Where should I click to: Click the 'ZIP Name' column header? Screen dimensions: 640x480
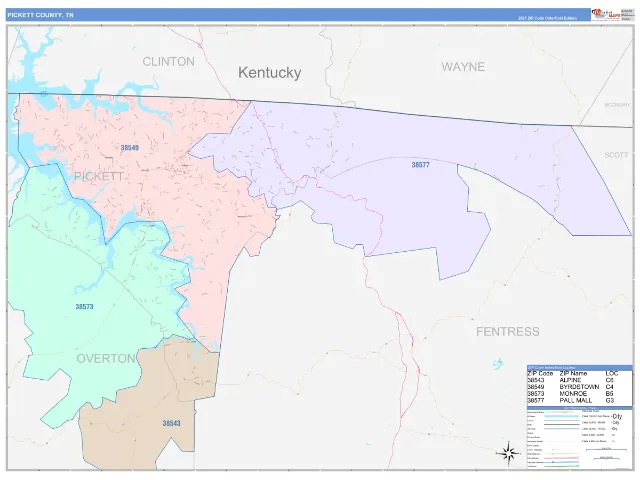pyautogui.click(x=573, y=373)
